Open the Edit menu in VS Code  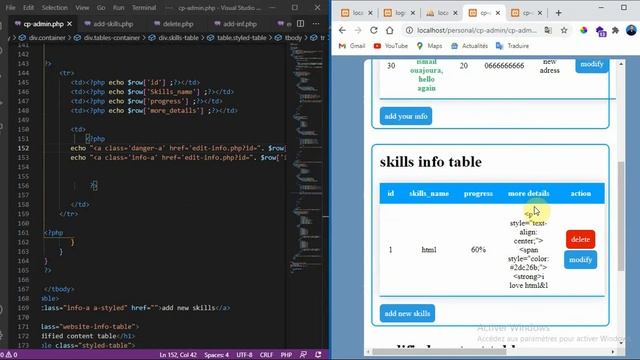pos(28,8)
